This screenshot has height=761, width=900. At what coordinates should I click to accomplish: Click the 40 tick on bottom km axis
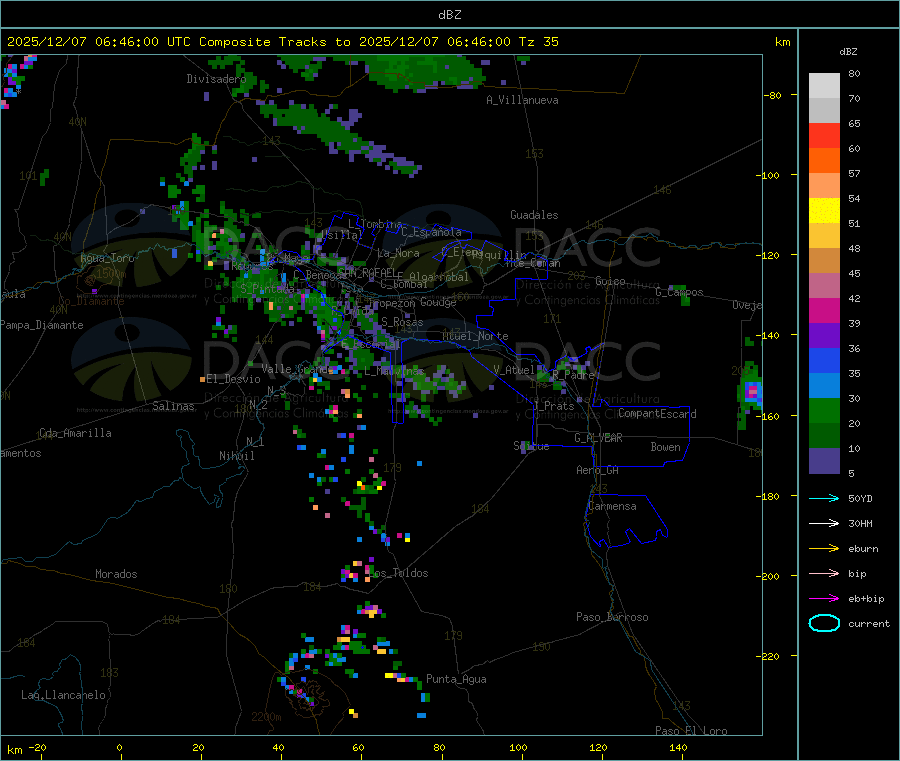tap(278, 747)
